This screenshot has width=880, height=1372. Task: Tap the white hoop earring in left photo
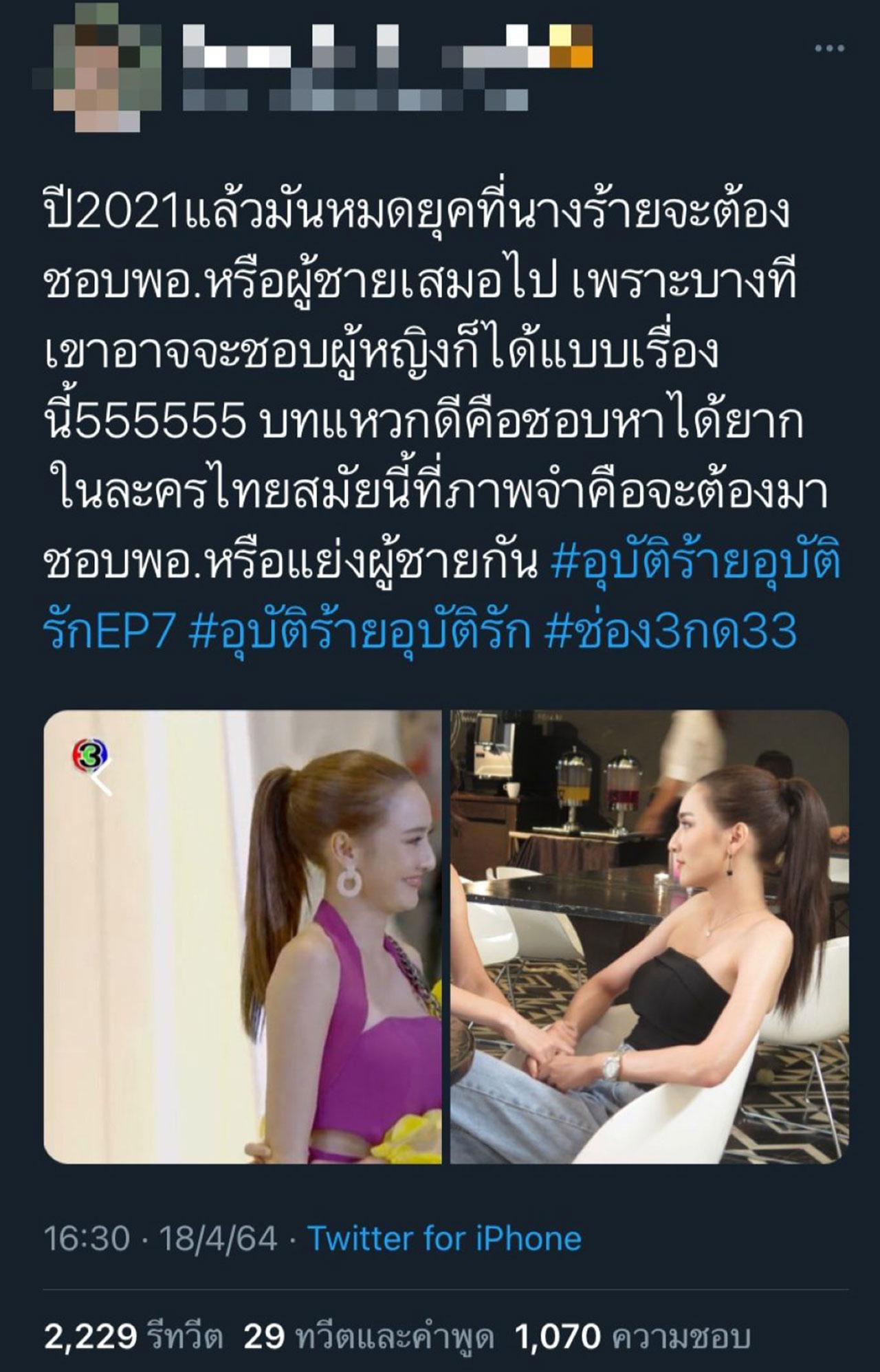(353, 874)
